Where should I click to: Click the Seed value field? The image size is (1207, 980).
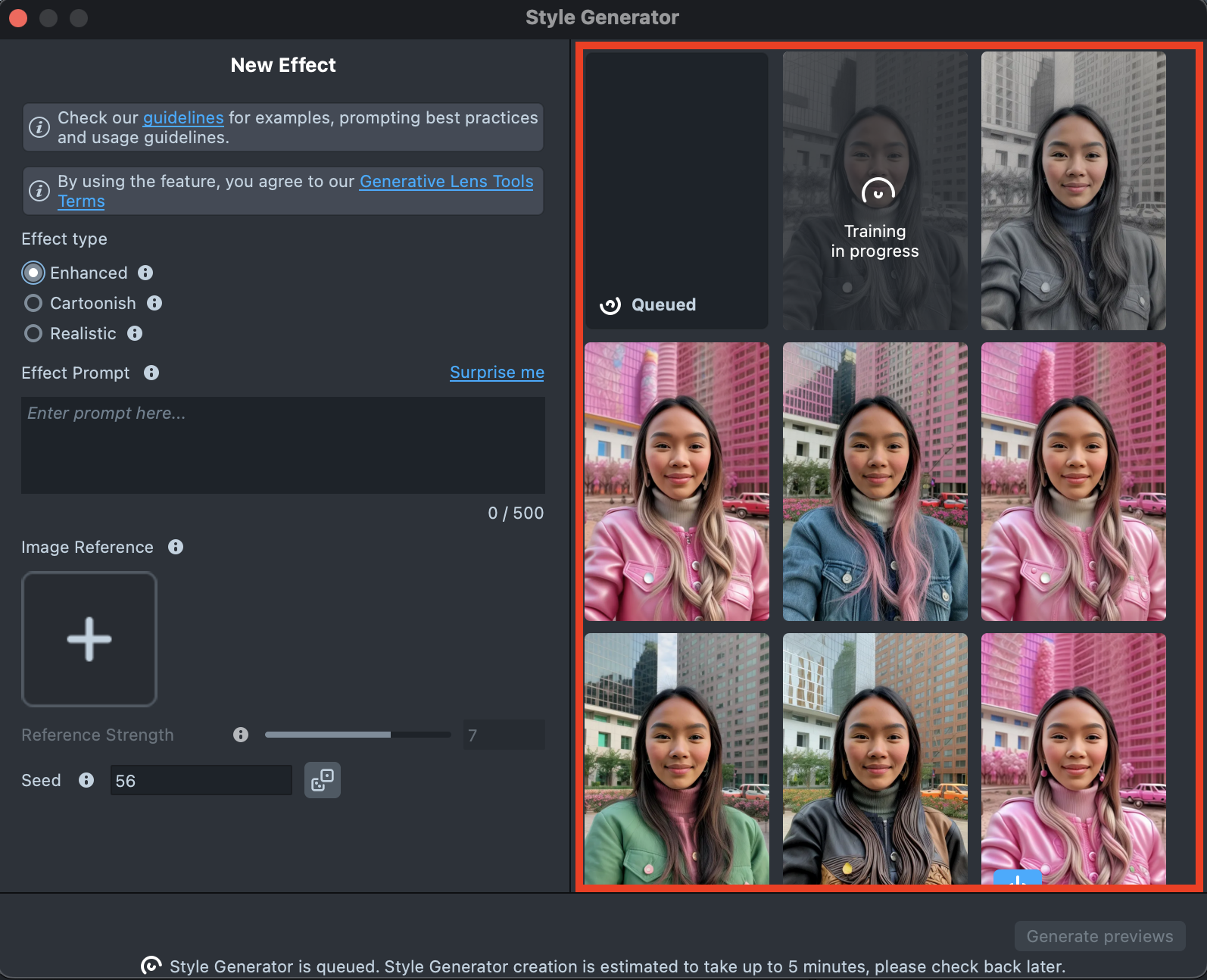pyautogui.click(x=201, y=780)
